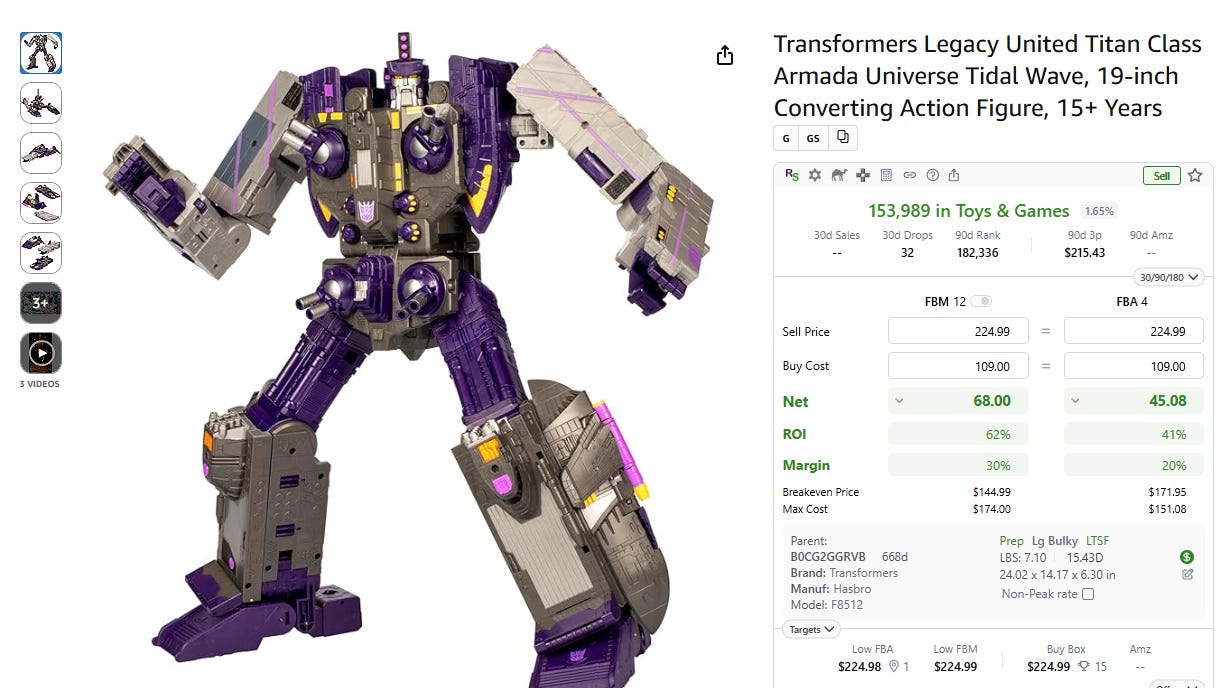Expand the Targets dropdown
Viewport: 1228px width, 688px height.
(811, 629)
